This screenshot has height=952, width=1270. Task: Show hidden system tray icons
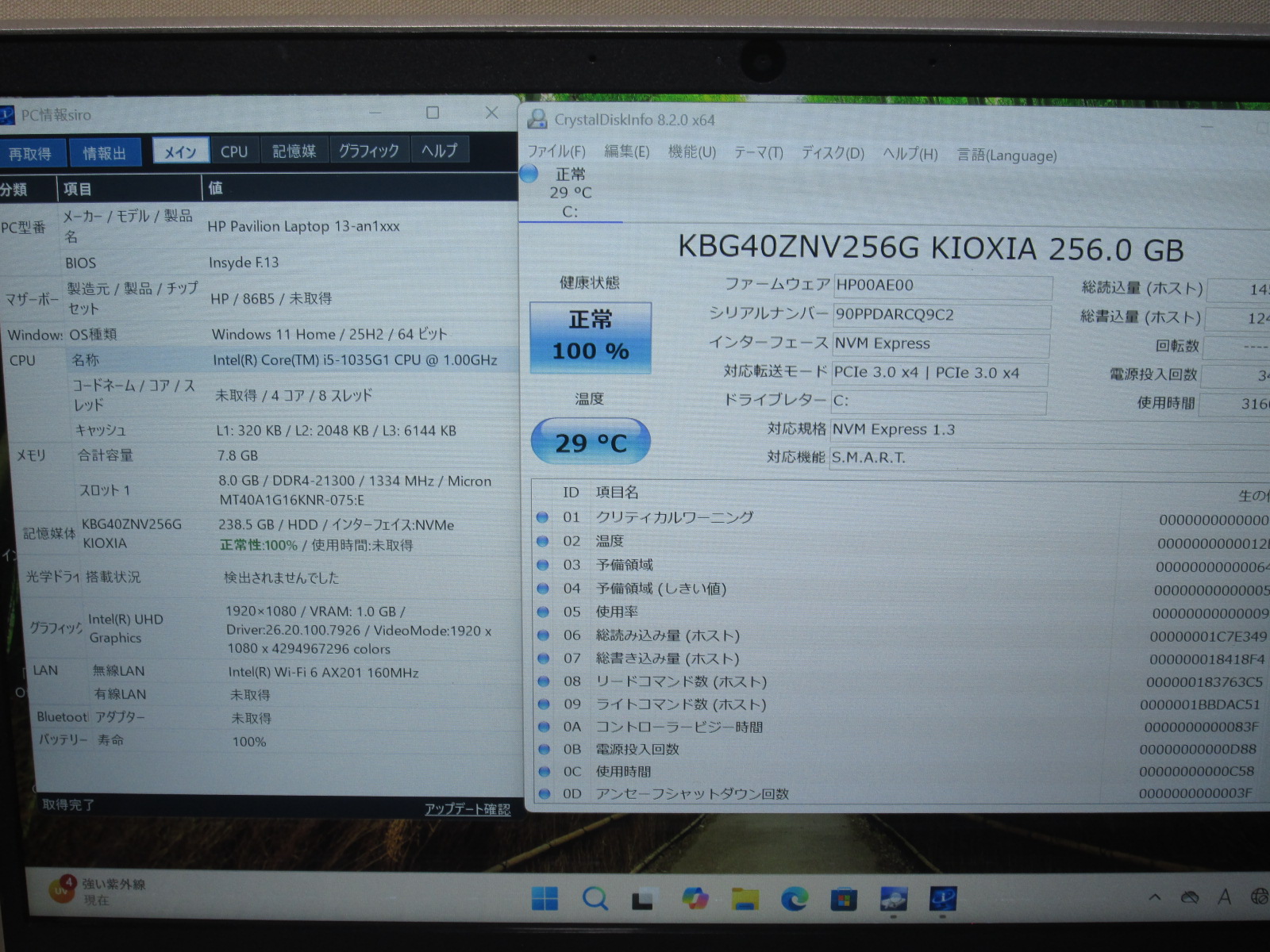[x=1154, y=897]
